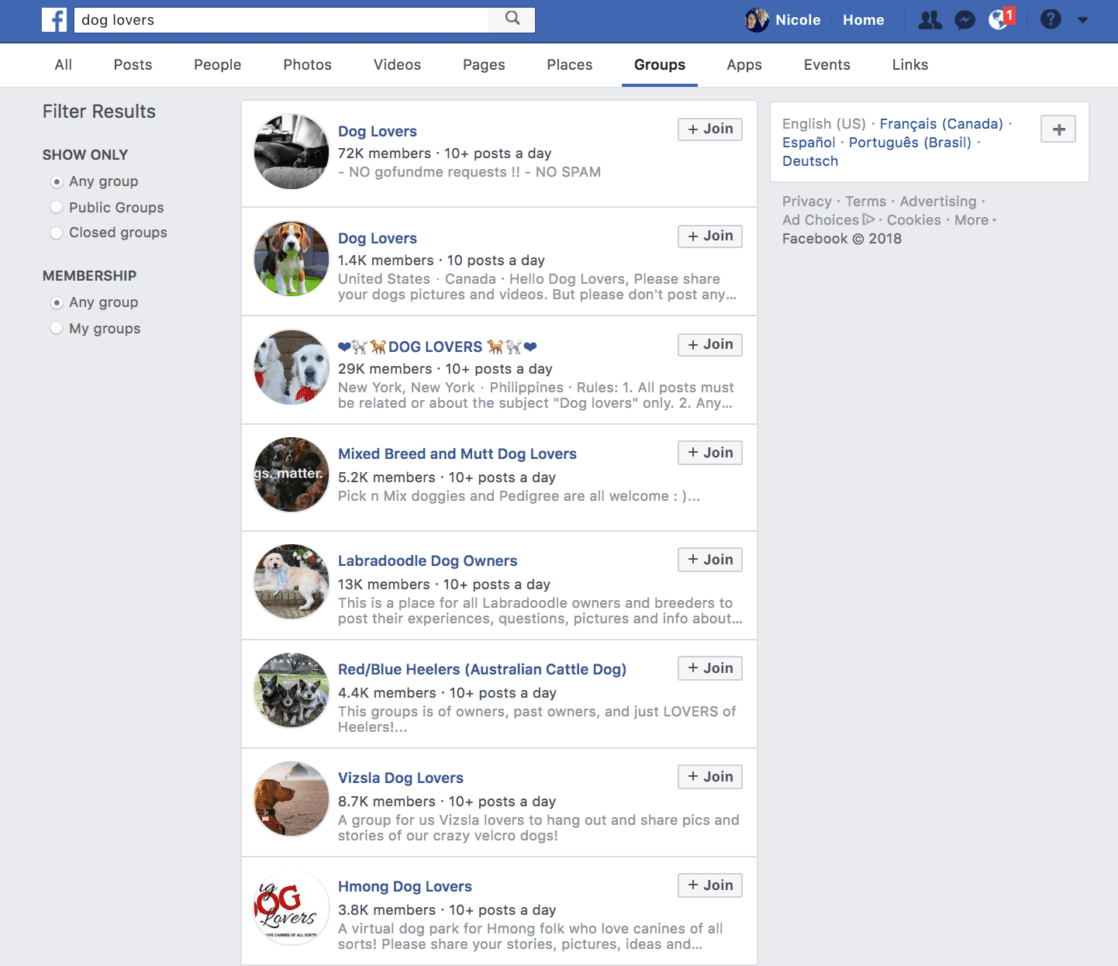Switch language to Português (Brasil)

tap(910, 143)
